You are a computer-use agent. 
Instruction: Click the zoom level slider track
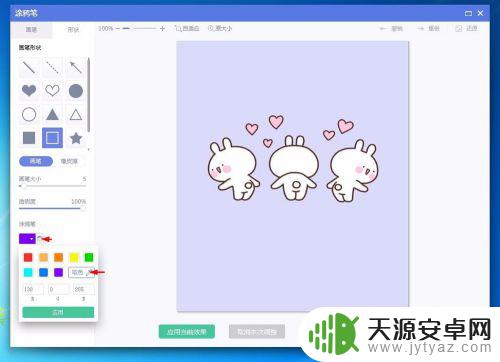(x=139, y=29)
